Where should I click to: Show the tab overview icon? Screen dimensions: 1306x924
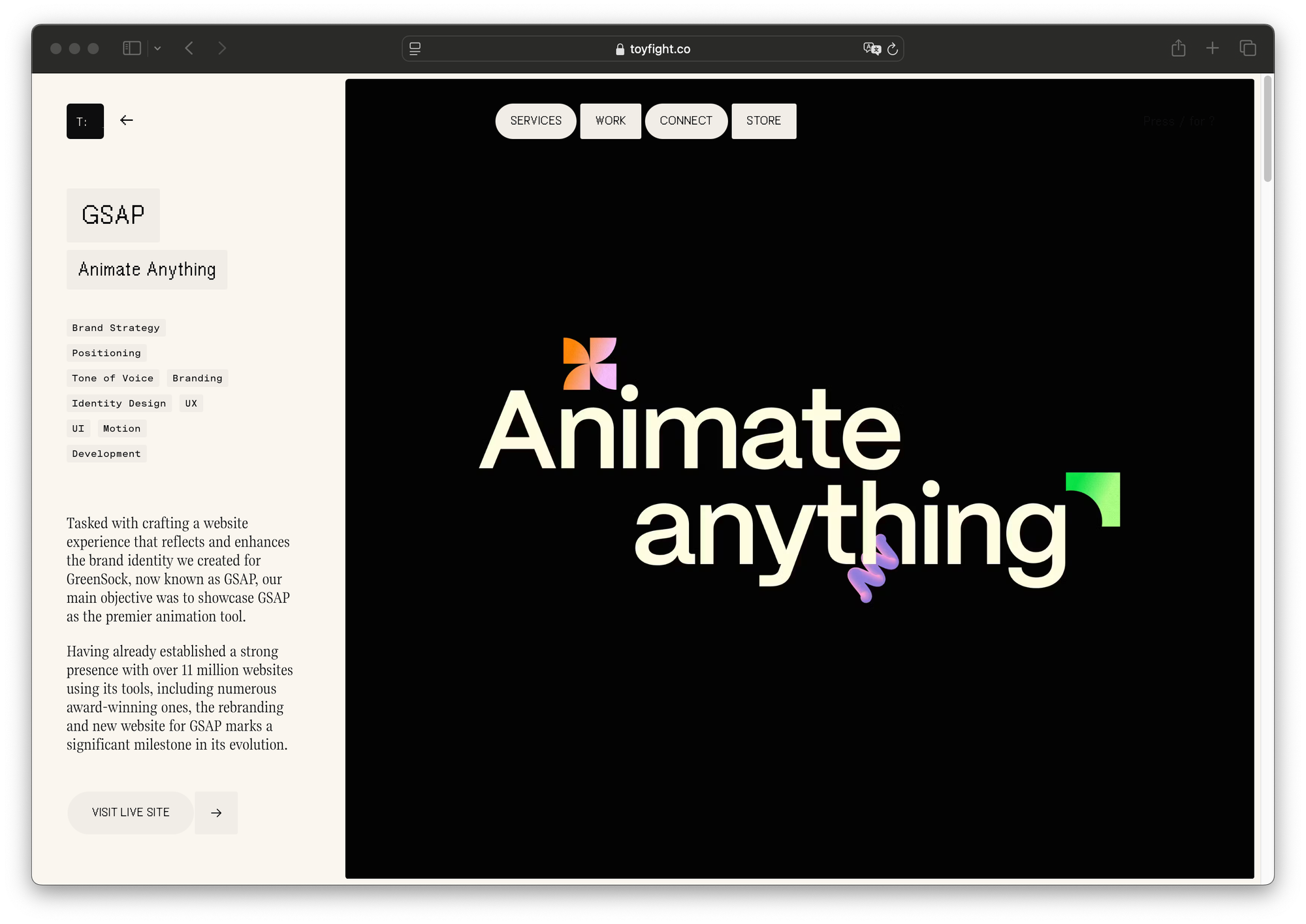pos(1247,48)
